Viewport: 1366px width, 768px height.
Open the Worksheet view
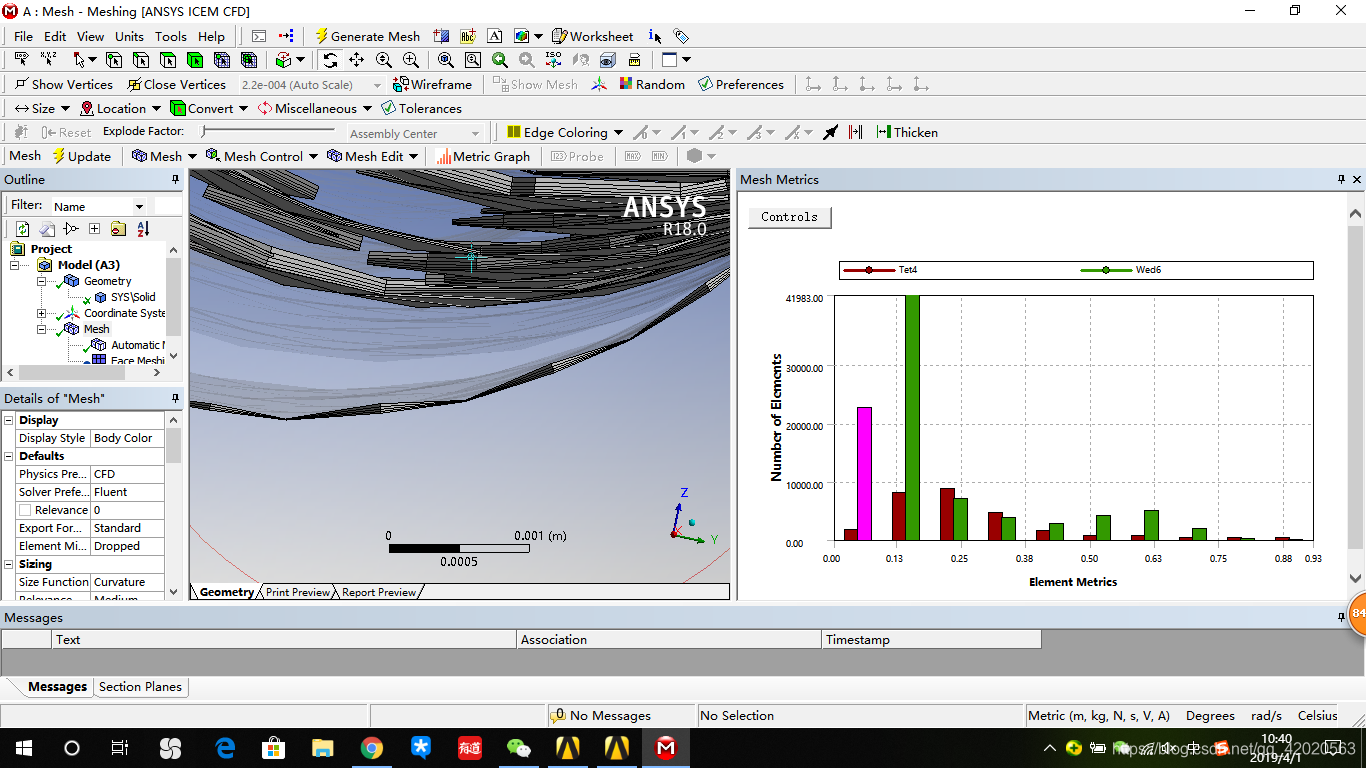tap(593, 36)
